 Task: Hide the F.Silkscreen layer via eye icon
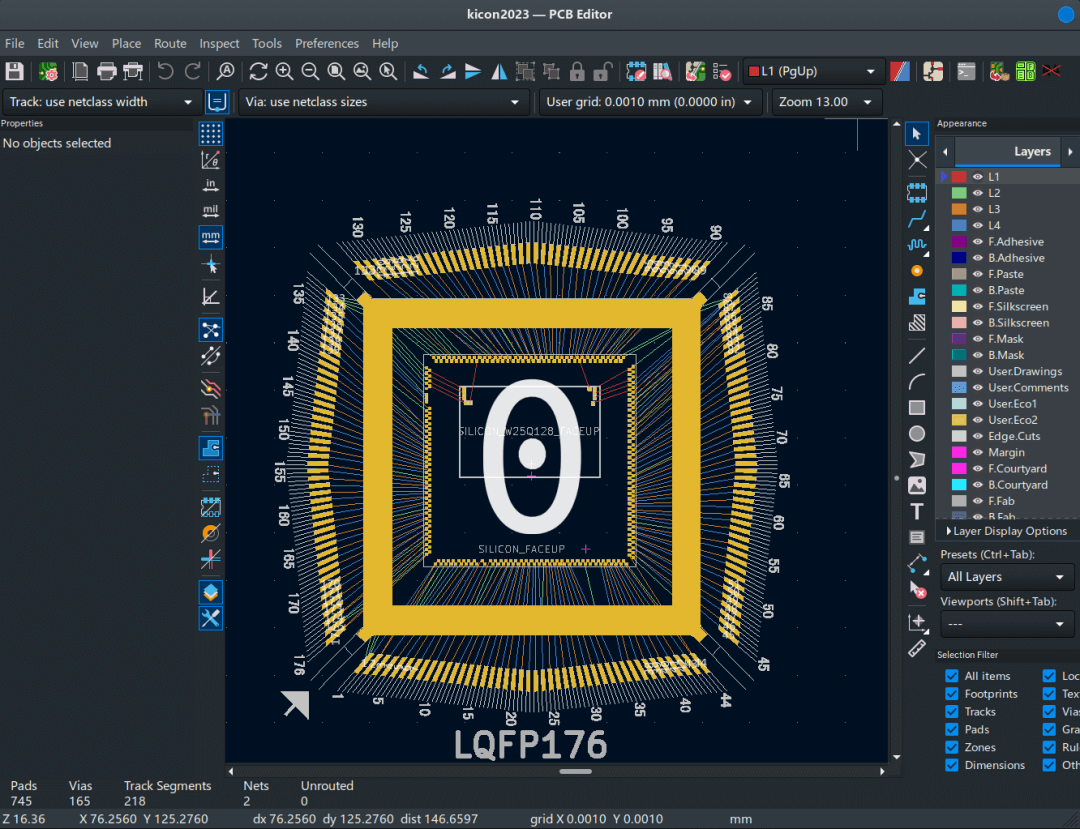coord(978,307)
